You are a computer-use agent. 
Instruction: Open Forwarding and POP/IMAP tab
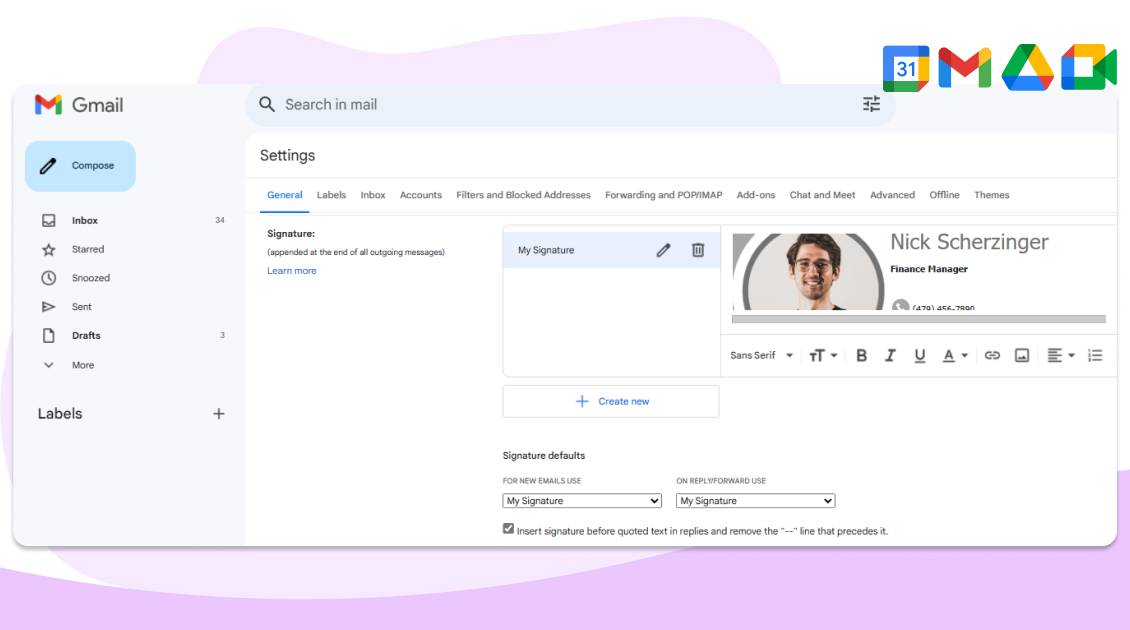[x=664, y=195]
